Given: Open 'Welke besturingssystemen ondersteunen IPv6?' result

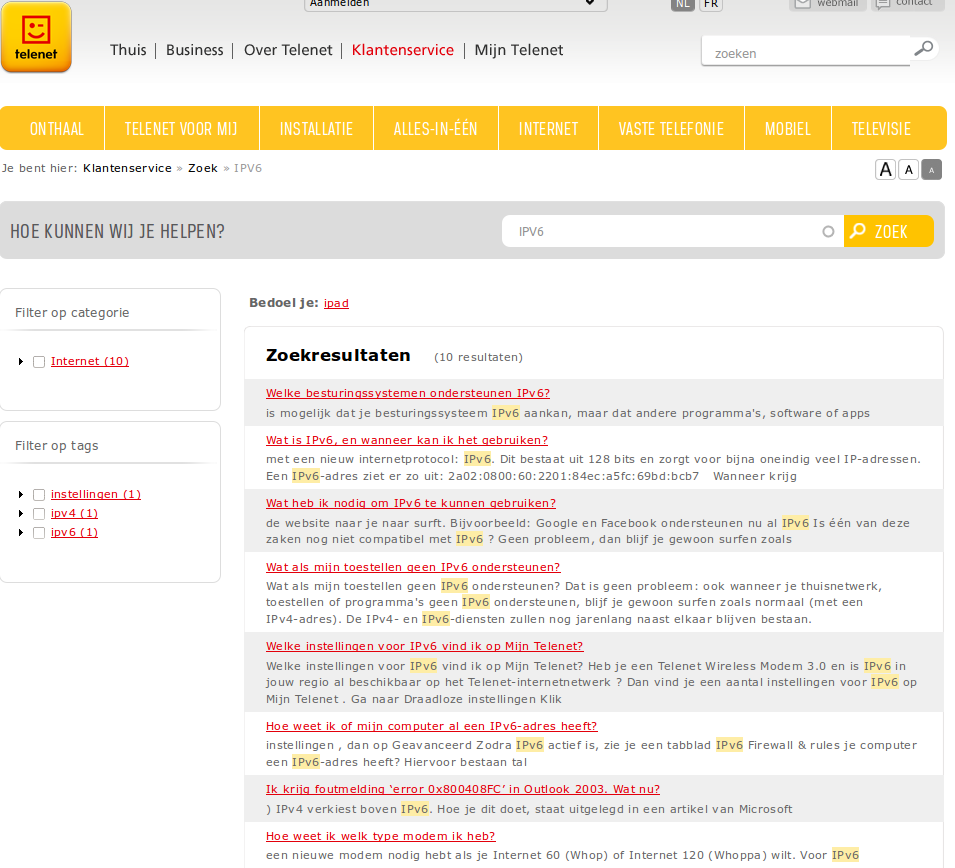Looking at the screenshot, I should [408, 393].
